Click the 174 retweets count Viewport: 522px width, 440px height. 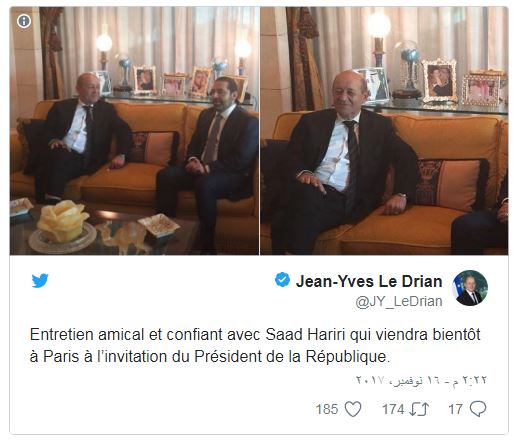[393, 409]
